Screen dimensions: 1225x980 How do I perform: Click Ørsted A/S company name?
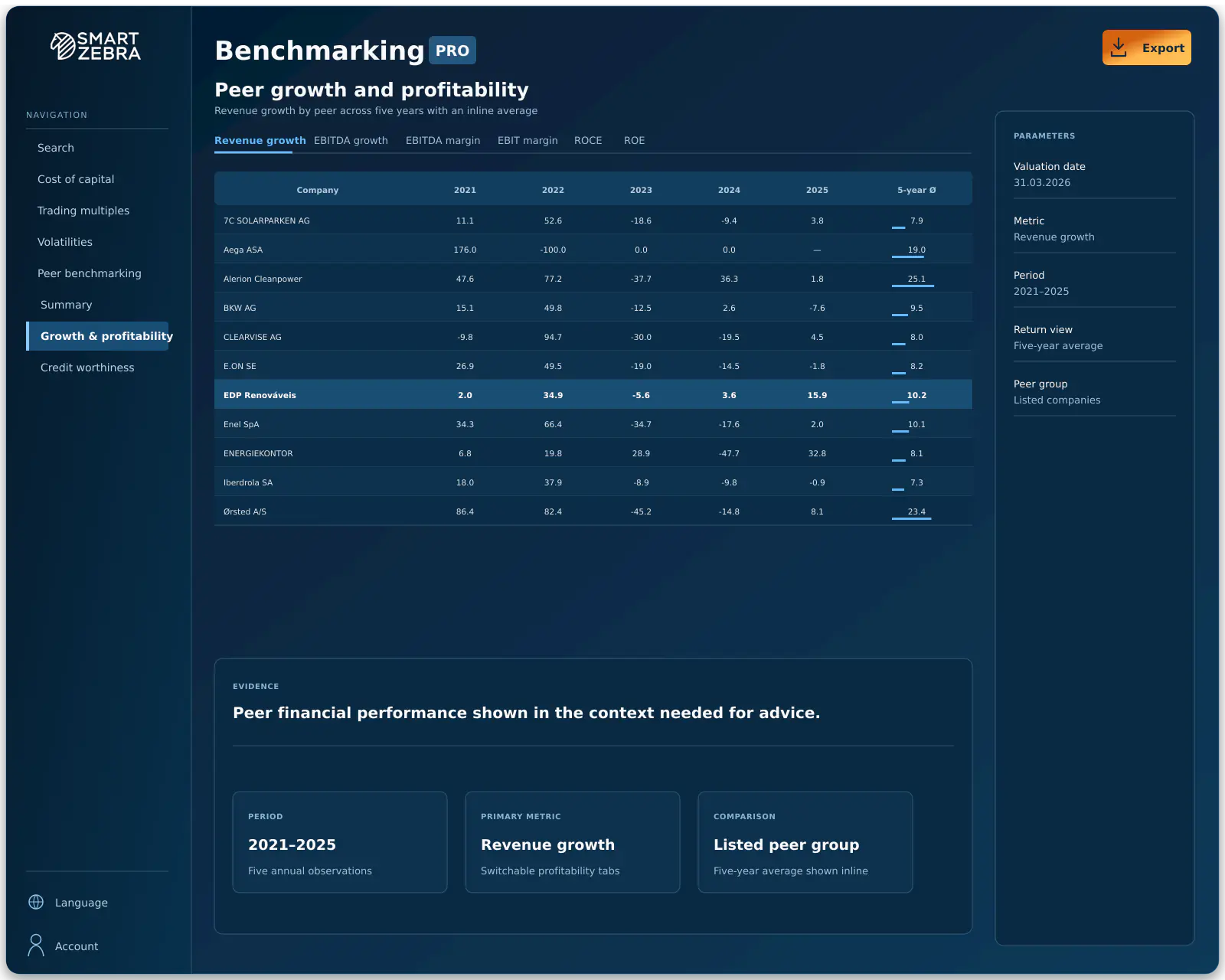[x=245, y=511]
